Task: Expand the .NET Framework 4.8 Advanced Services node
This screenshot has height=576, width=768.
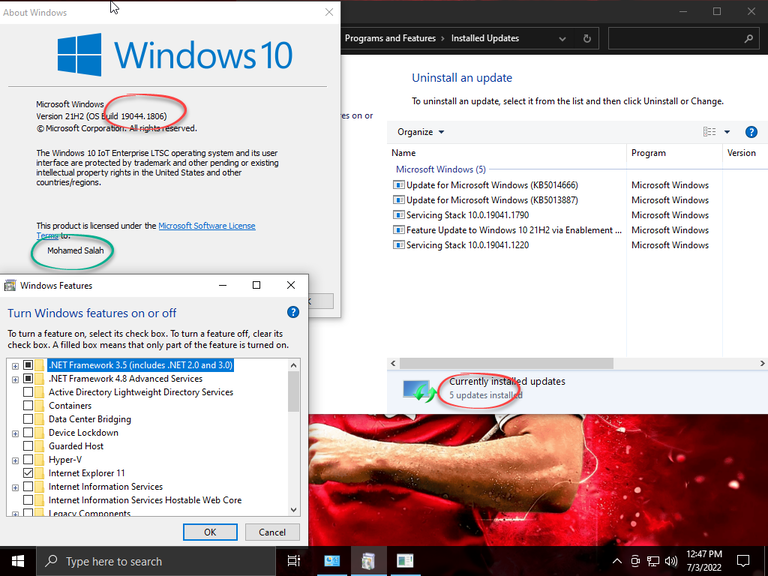Action: click(15, 380)
